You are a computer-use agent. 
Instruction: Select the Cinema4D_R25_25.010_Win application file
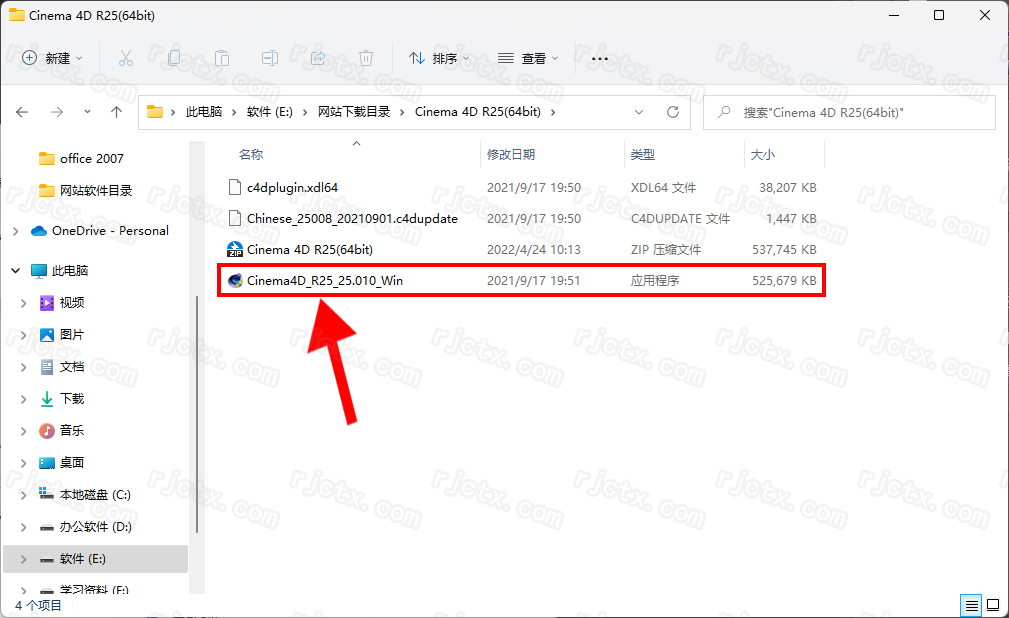point(325,281)
